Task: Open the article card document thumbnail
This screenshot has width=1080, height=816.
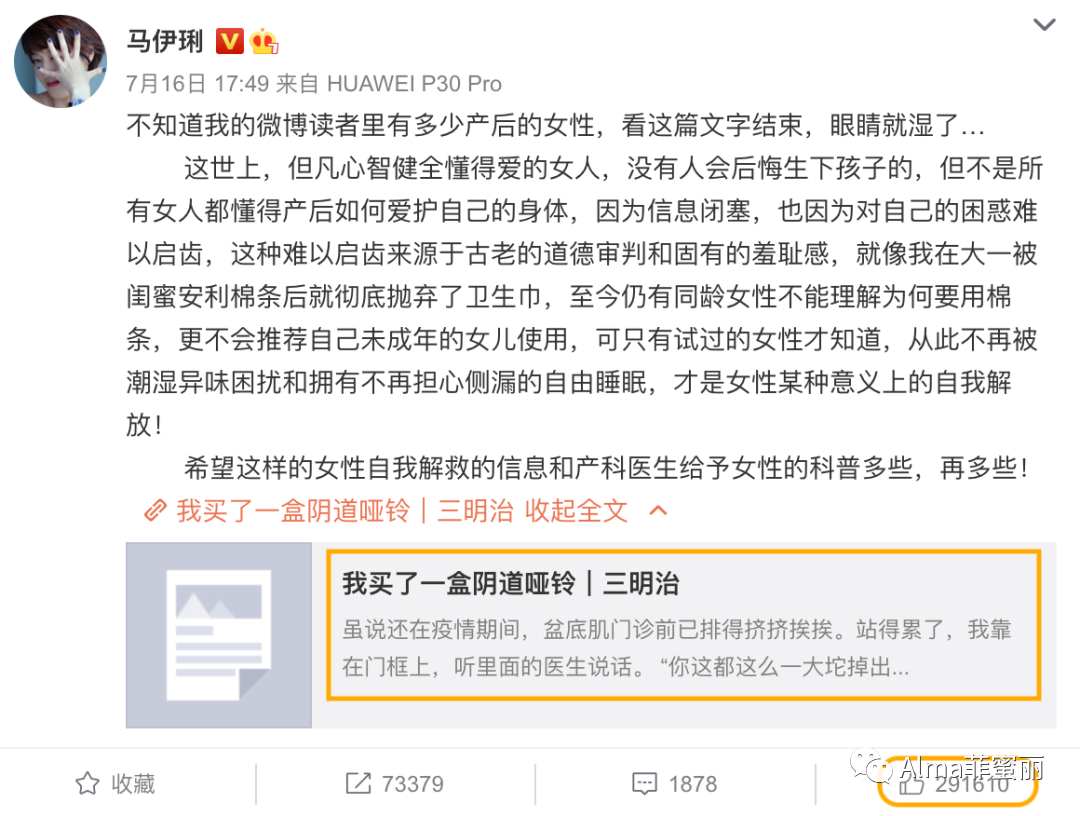Action: click(x=218, y=635)
